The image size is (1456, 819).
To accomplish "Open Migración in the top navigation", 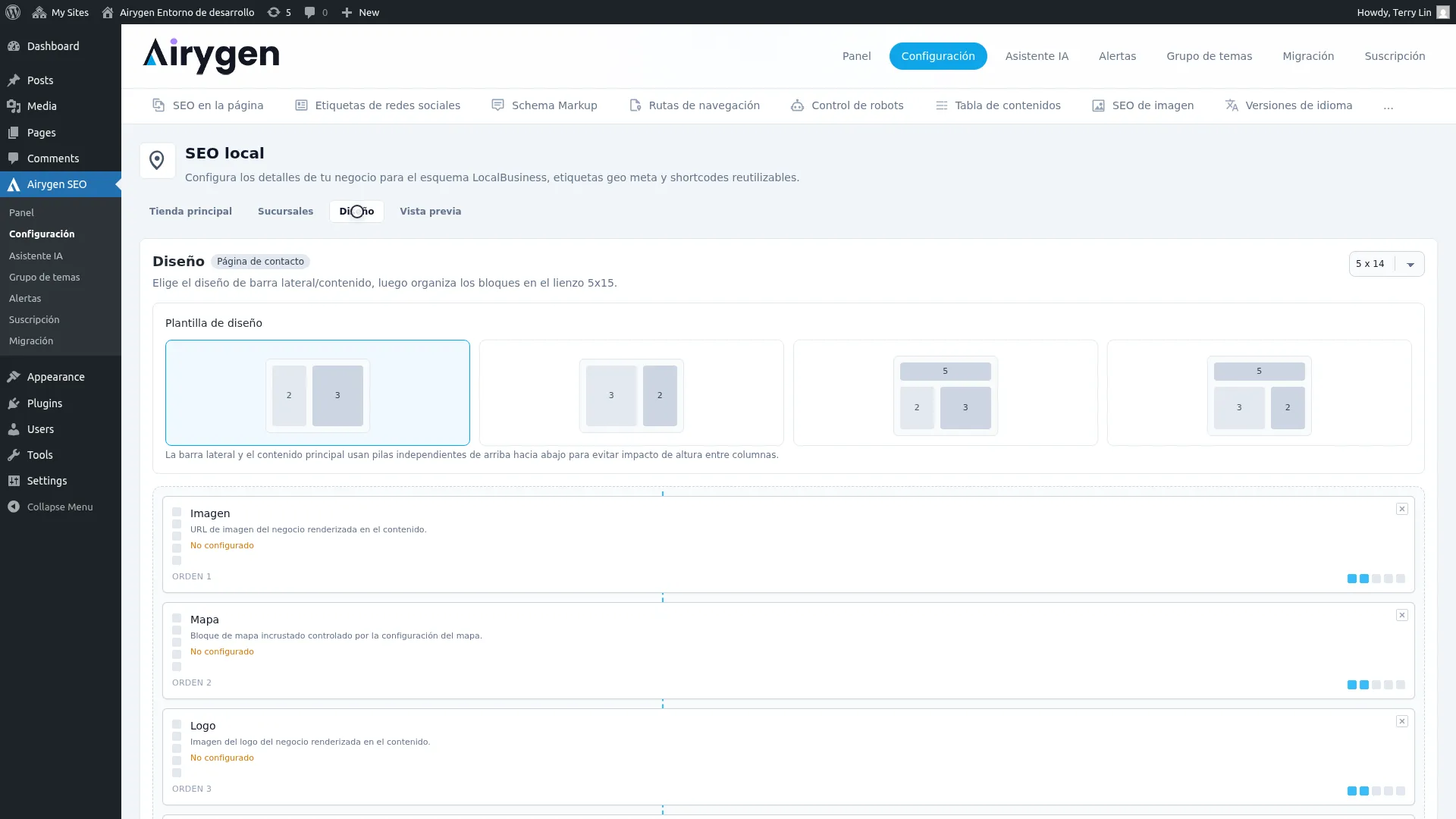I will [x=1308, y=56].
